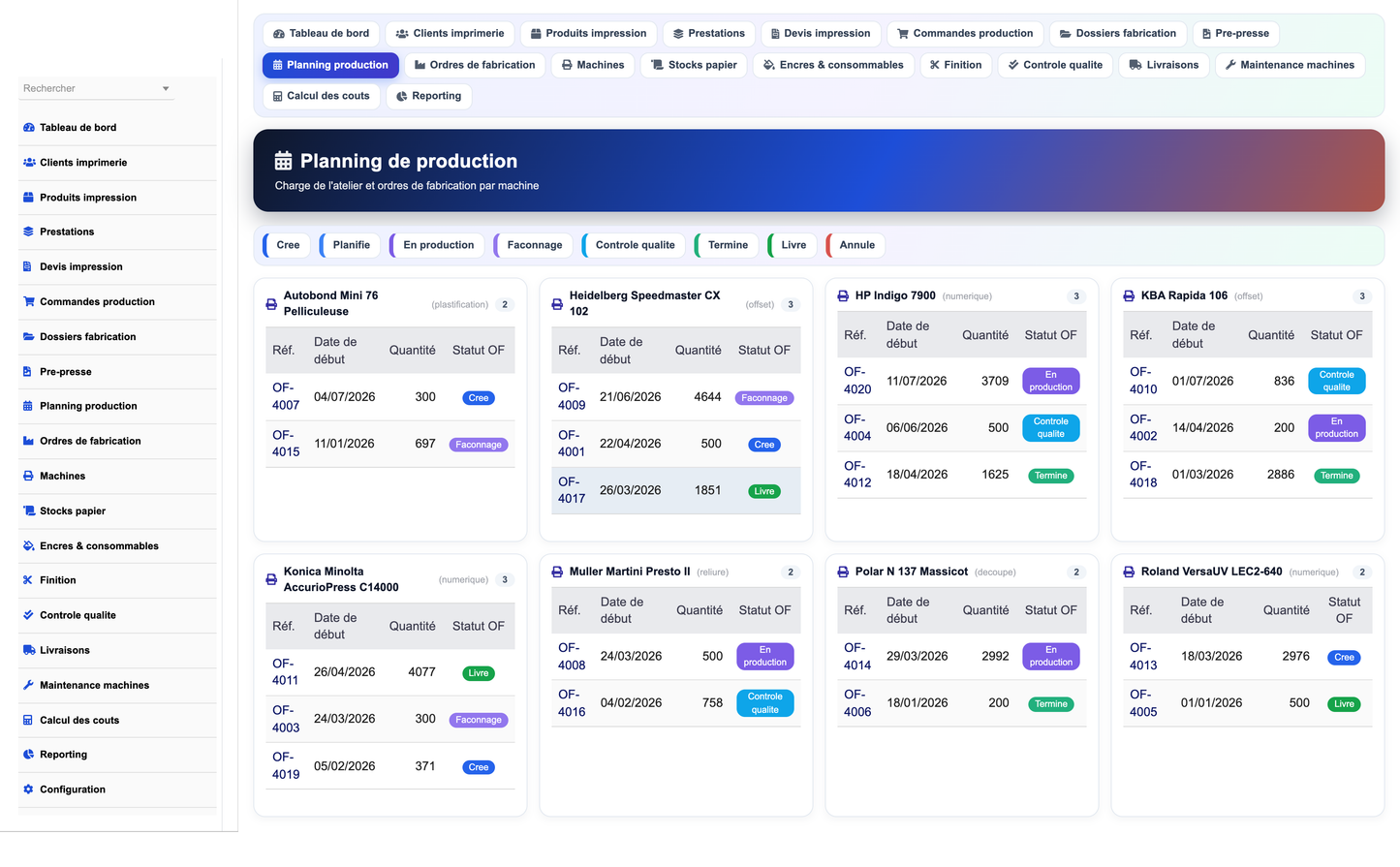Filter by Livre status chip

(x=793, y=245)
